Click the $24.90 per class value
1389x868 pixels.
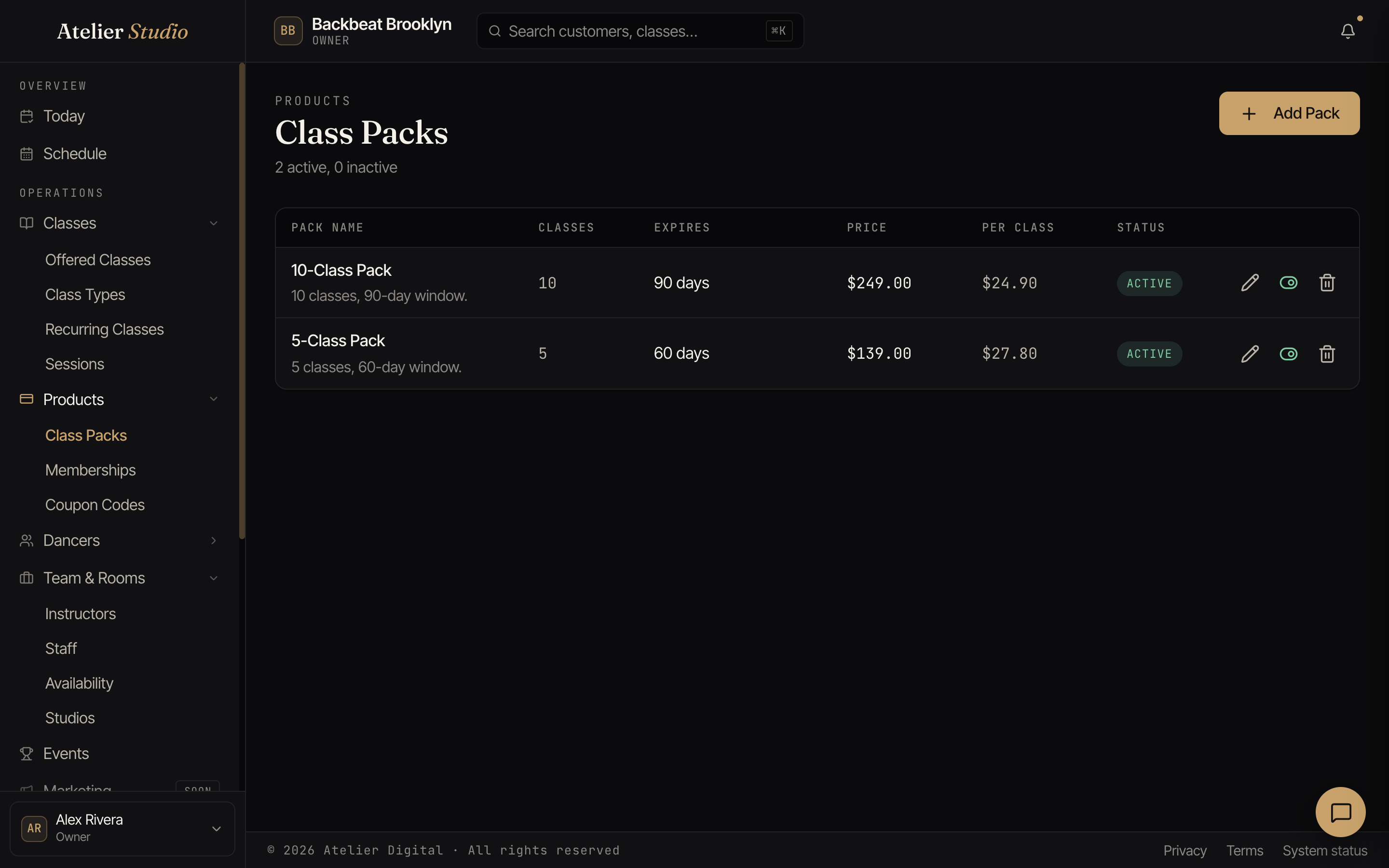(1009, 283)
